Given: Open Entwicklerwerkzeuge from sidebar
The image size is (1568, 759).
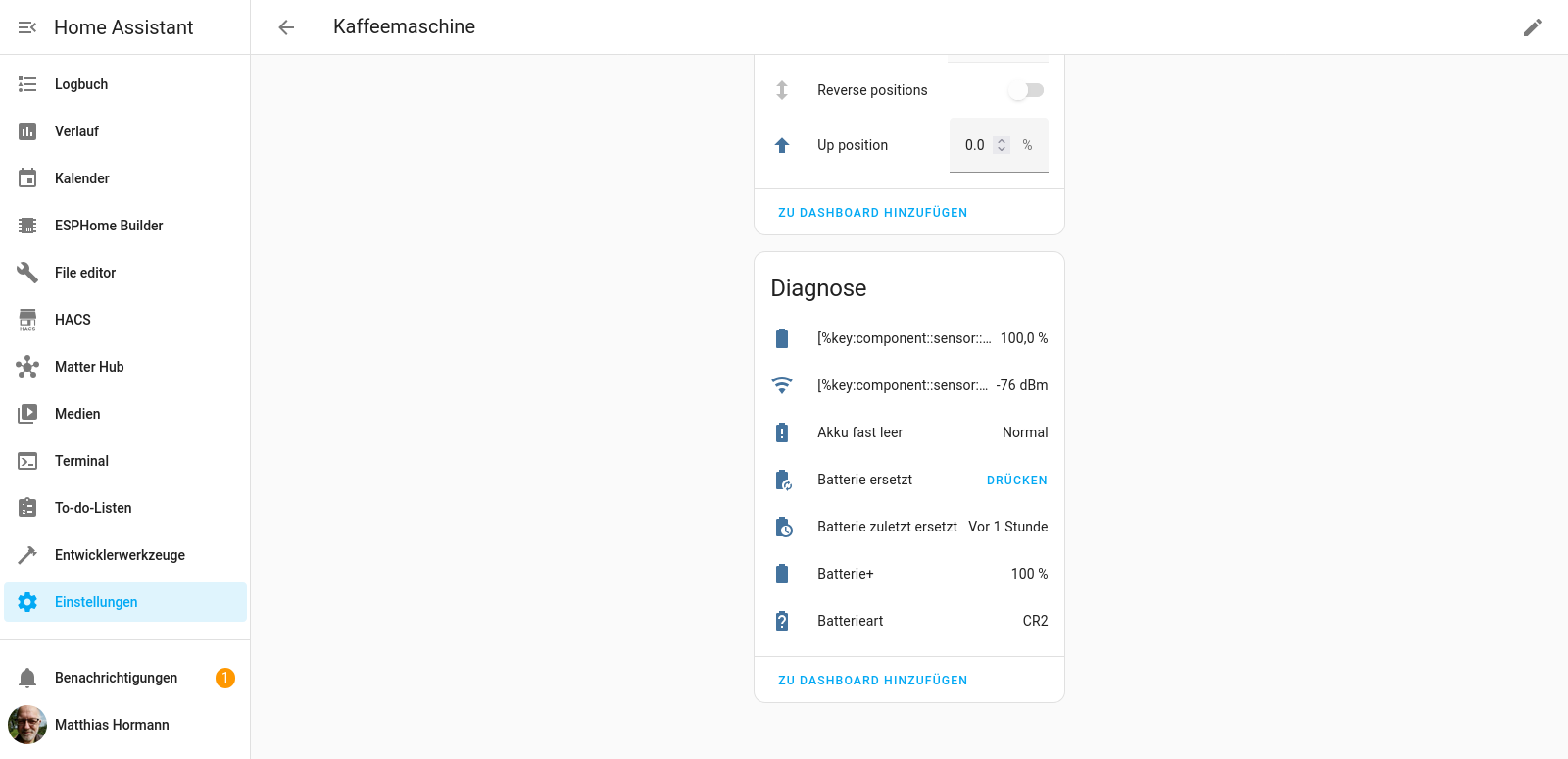Looking at the screenshot, I should tap(120, 555).
